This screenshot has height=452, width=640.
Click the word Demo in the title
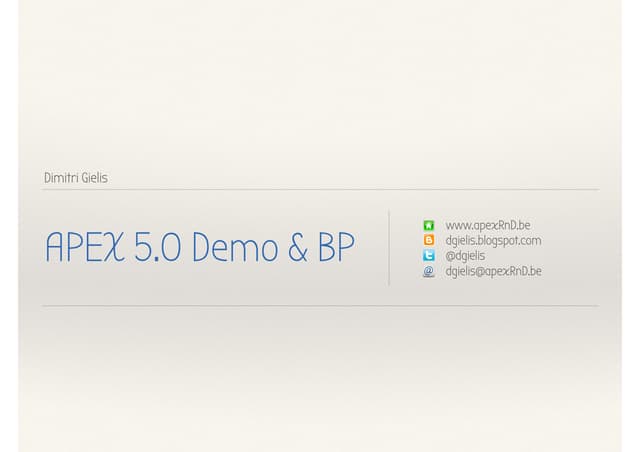pyautogui.click(x=235, y=247)
